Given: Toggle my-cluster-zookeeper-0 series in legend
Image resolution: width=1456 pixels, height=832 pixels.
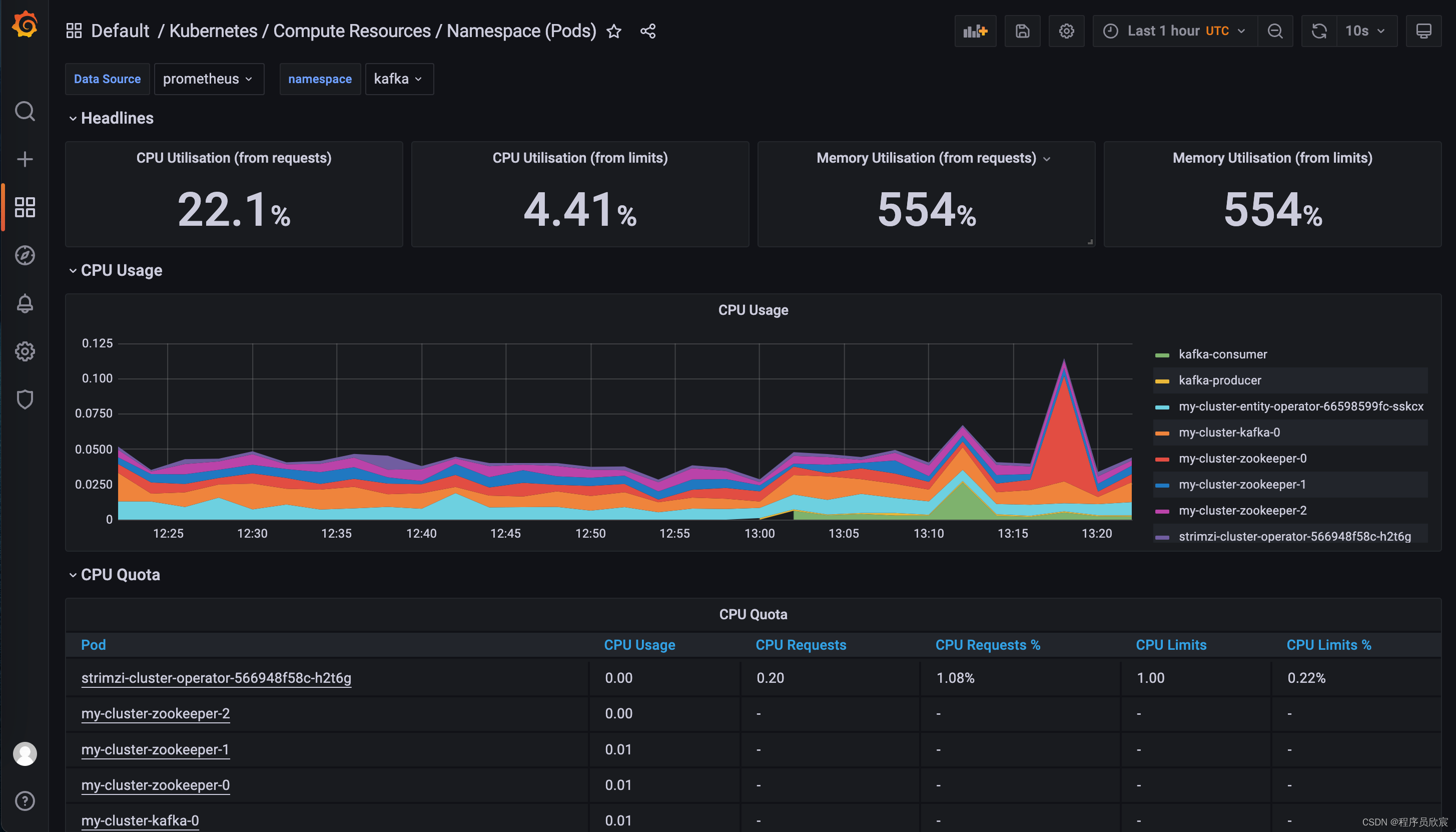Looking at the screenshot, I should (1242, 458).
